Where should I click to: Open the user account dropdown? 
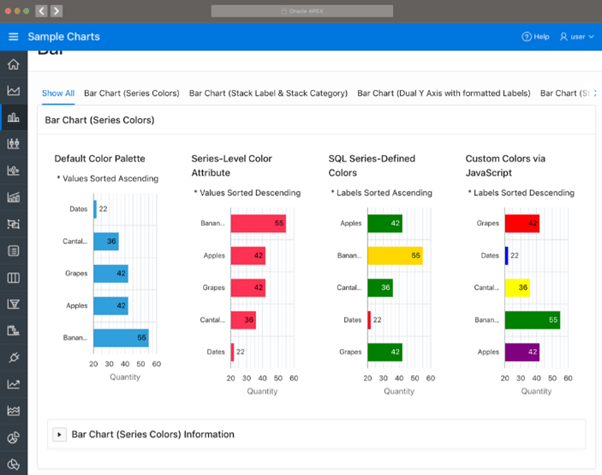577,36
